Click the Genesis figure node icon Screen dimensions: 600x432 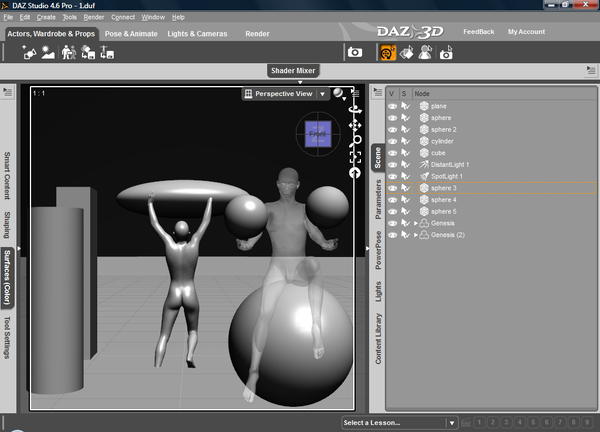[424, 223]
